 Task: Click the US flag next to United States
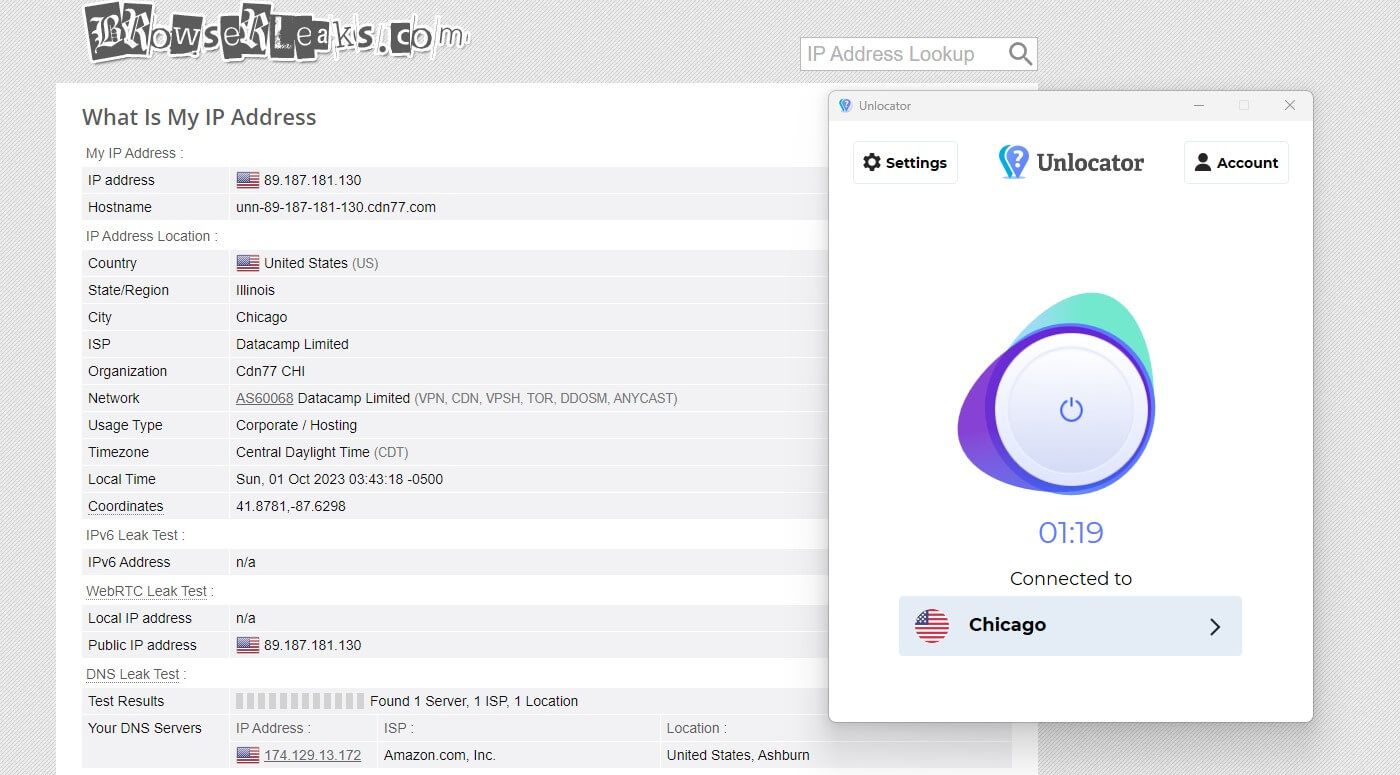click(x=248, y=263)
